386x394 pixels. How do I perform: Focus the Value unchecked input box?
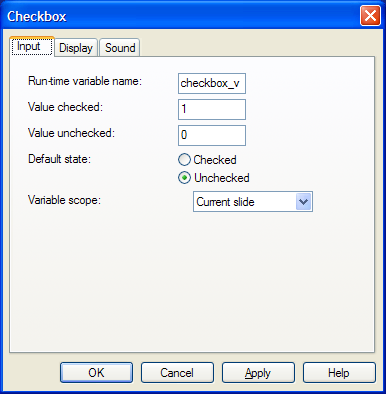tap(212, 135)
